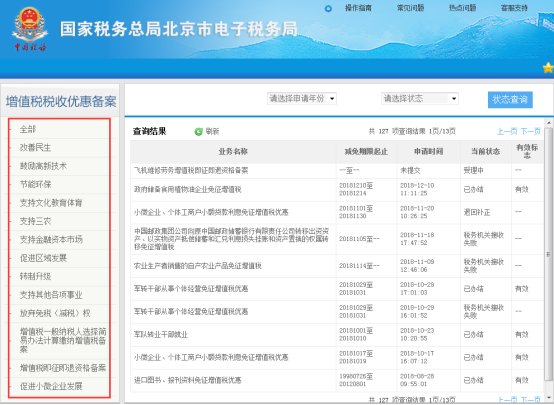Open 客服支持 in the top navigation

pyautogui.click(x=514, y=8)
